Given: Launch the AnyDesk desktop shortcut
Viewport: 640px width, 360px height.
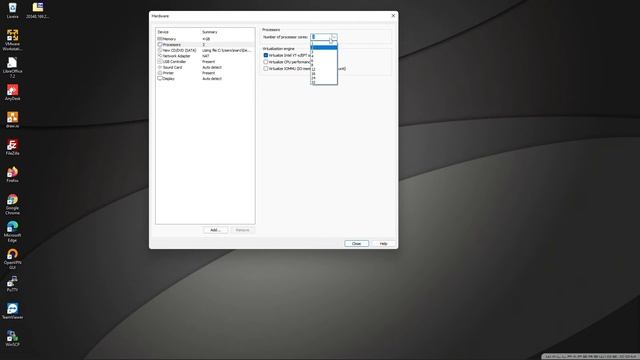Looking at the screenshot, I should click(x=12, y=92).
